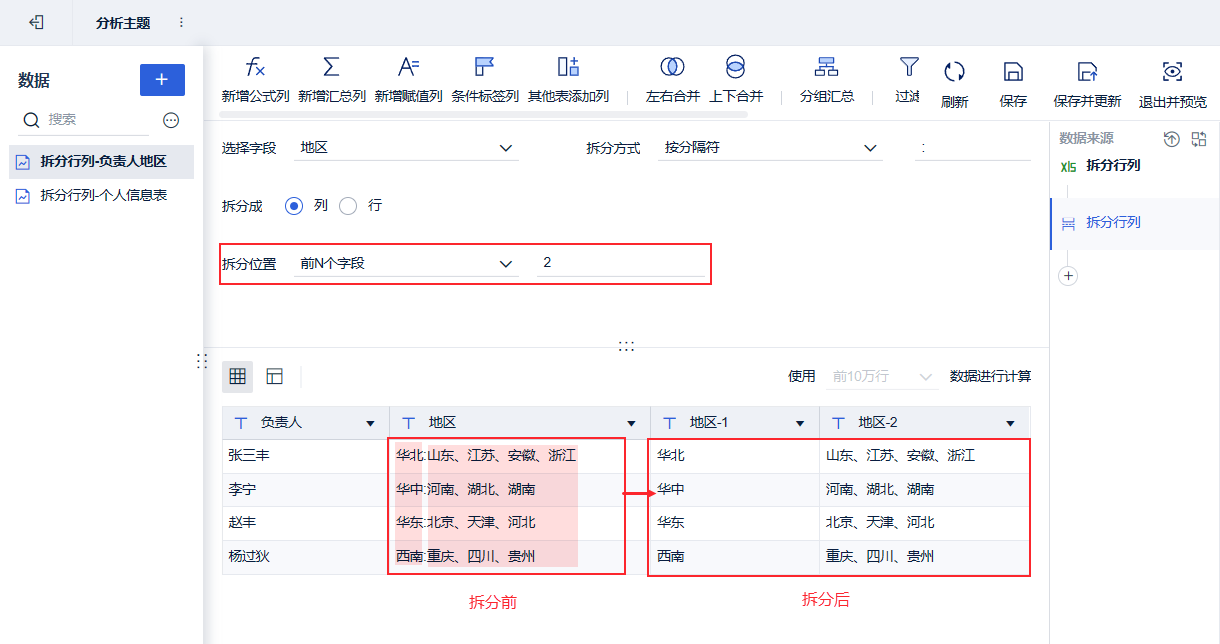Open the ellipsis menu next to search
The height and width of the screenshot is (644, 1220).
click(x=171, y=120)
